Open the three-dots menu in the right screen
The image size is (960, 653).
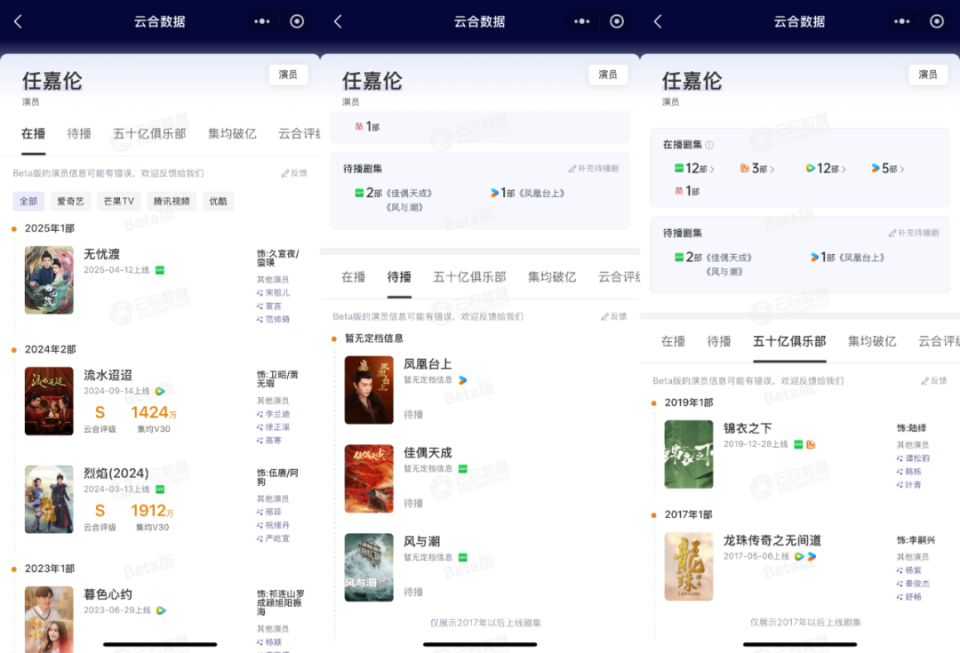902,21
